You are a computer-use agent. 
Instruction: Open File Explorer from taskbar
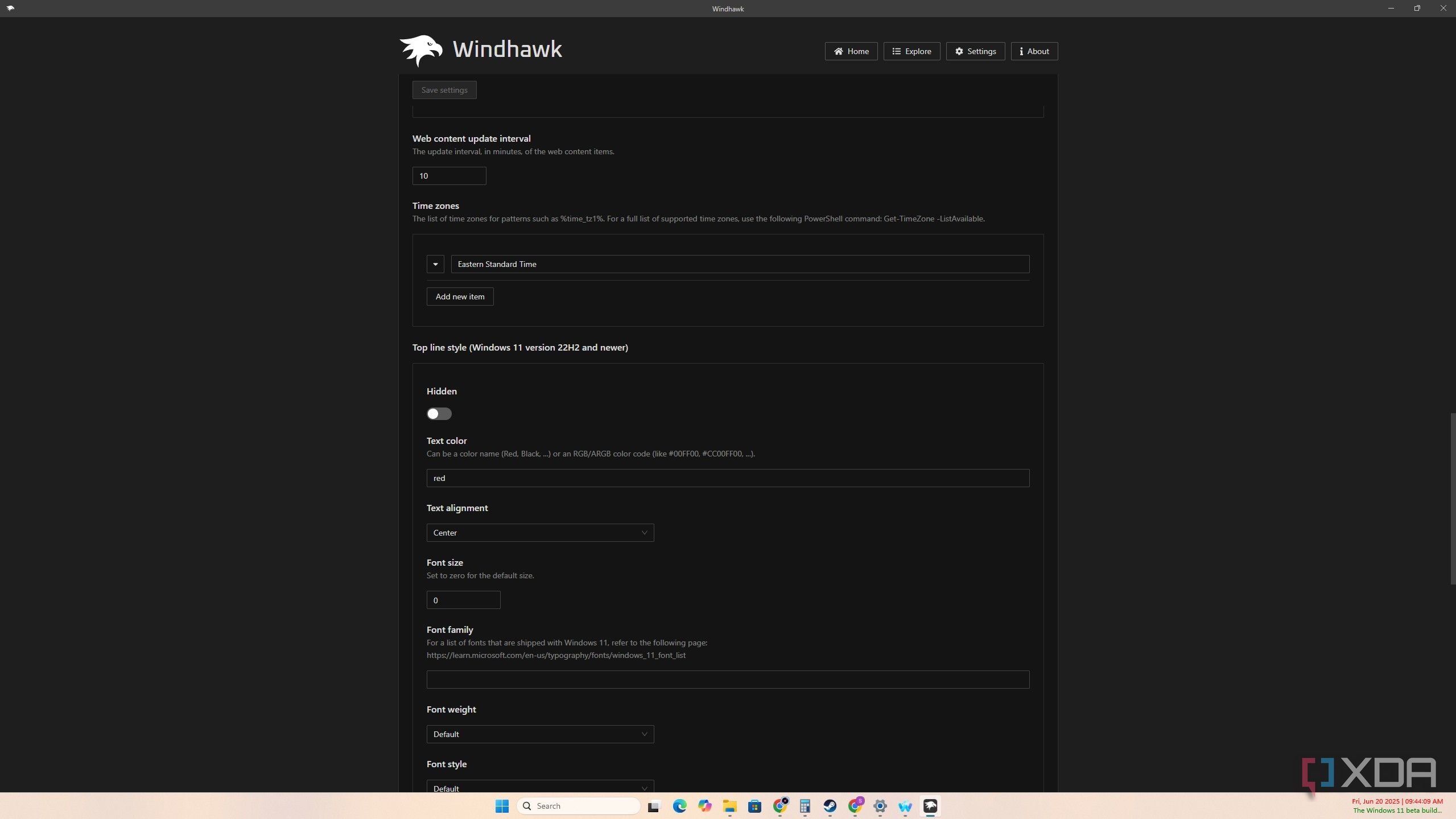click(729, 806)
